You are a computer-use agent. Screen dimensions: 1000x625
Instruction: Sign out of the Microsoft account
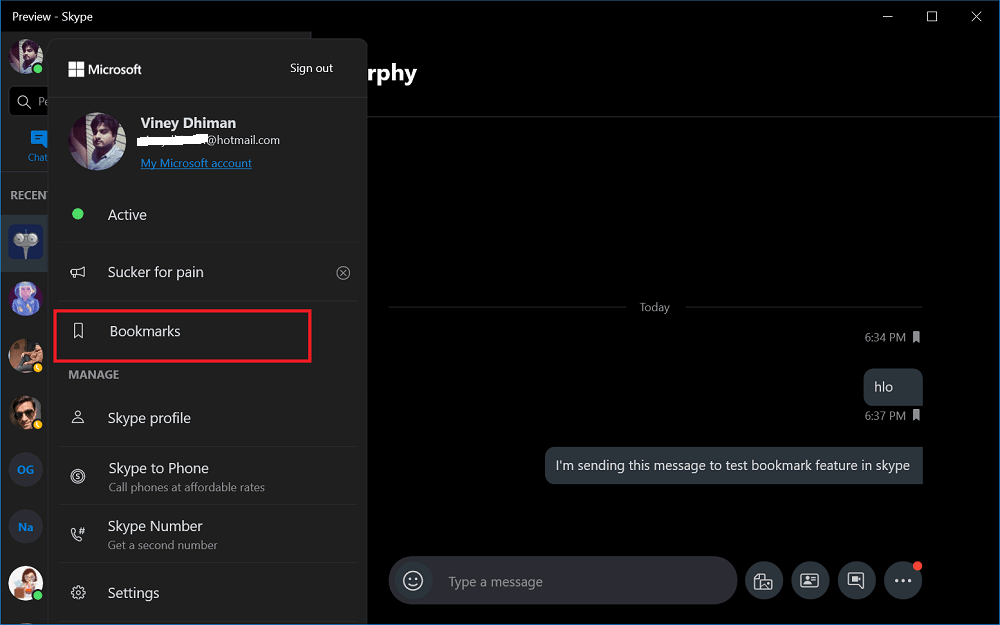pos(311,68)
